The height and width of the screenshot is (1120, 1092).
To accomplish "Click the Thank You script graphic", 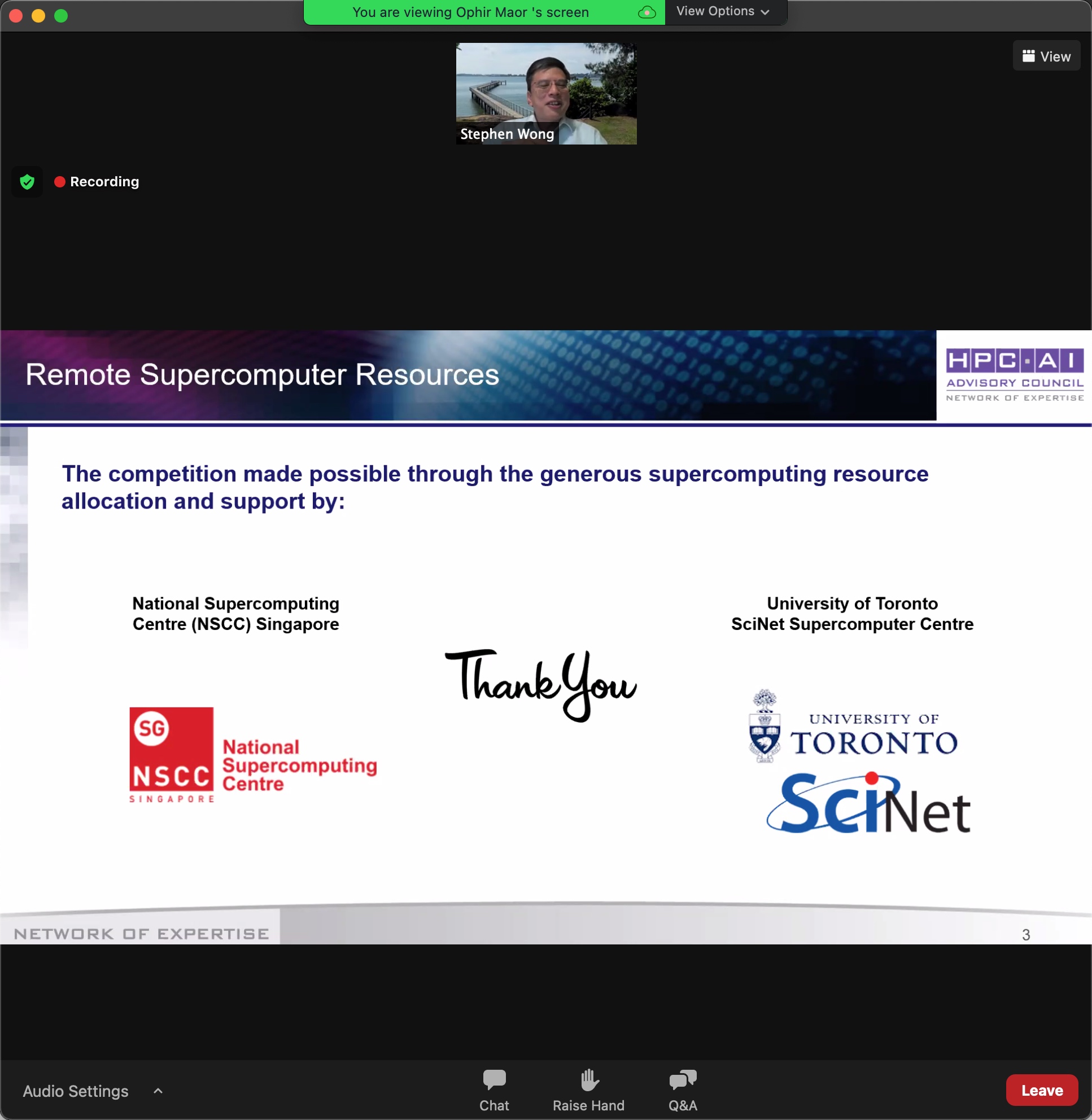I will tap(541, 685).
